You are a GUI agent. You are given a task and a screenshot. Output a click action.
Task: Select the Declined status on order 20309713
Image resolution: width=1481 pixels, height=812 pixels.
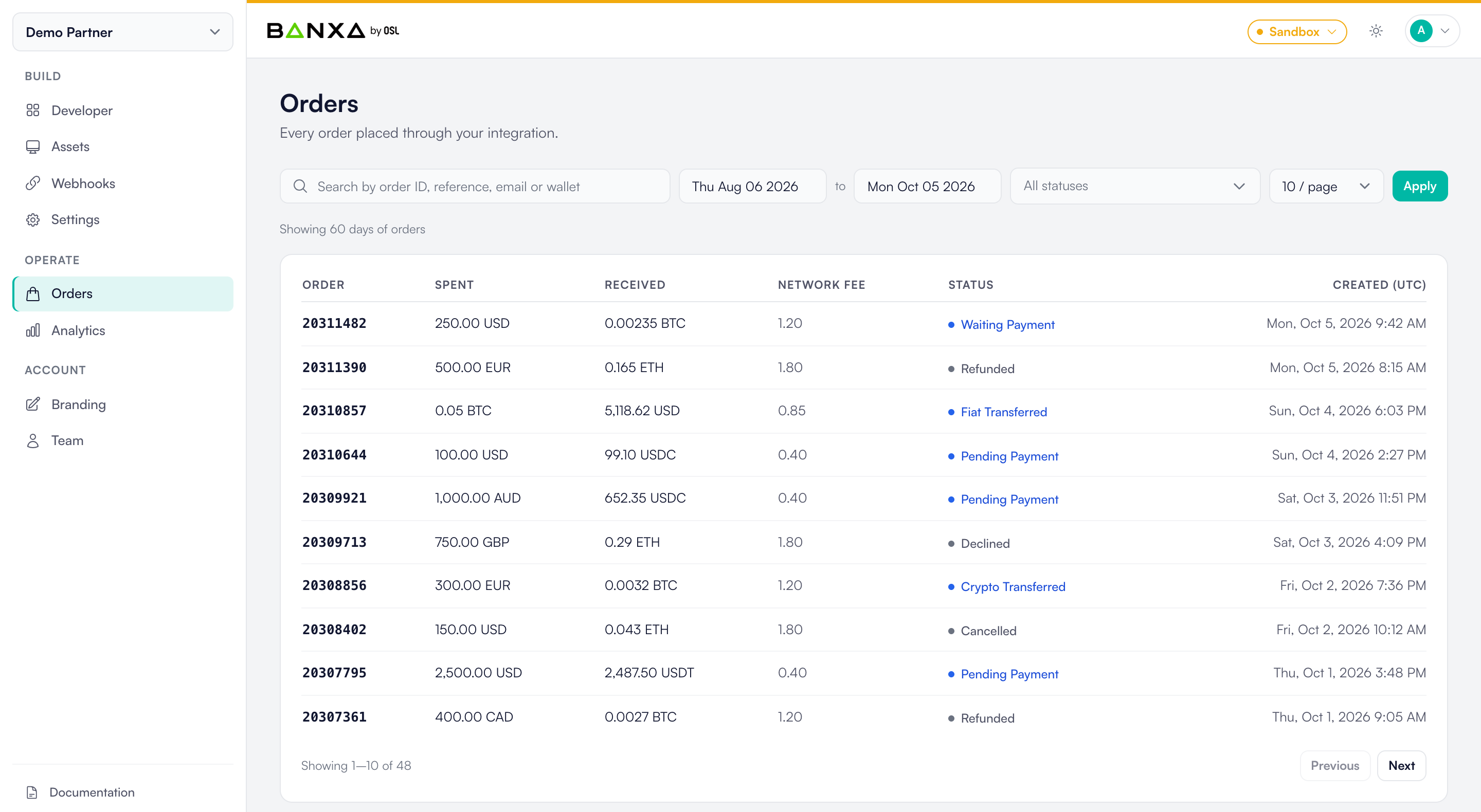985,544
